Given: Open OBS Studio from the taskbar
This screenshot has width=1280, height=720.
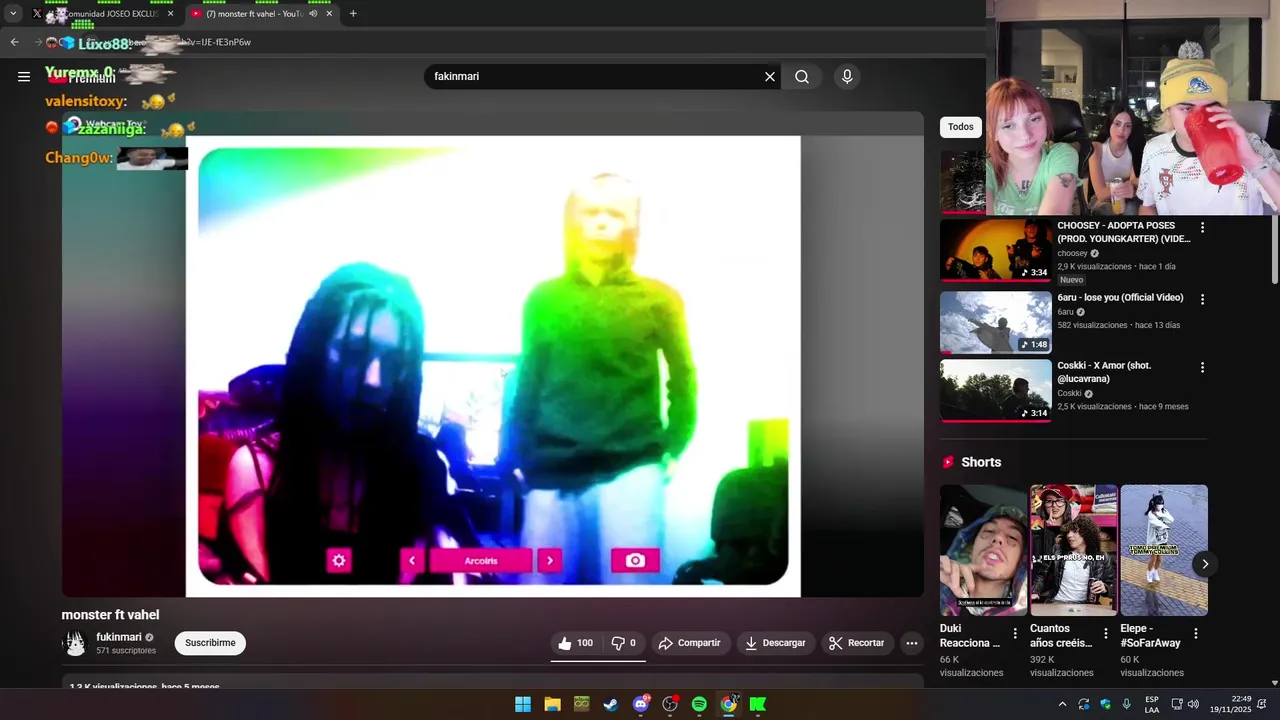Looking at the screenshot, I should pos(670,704).
